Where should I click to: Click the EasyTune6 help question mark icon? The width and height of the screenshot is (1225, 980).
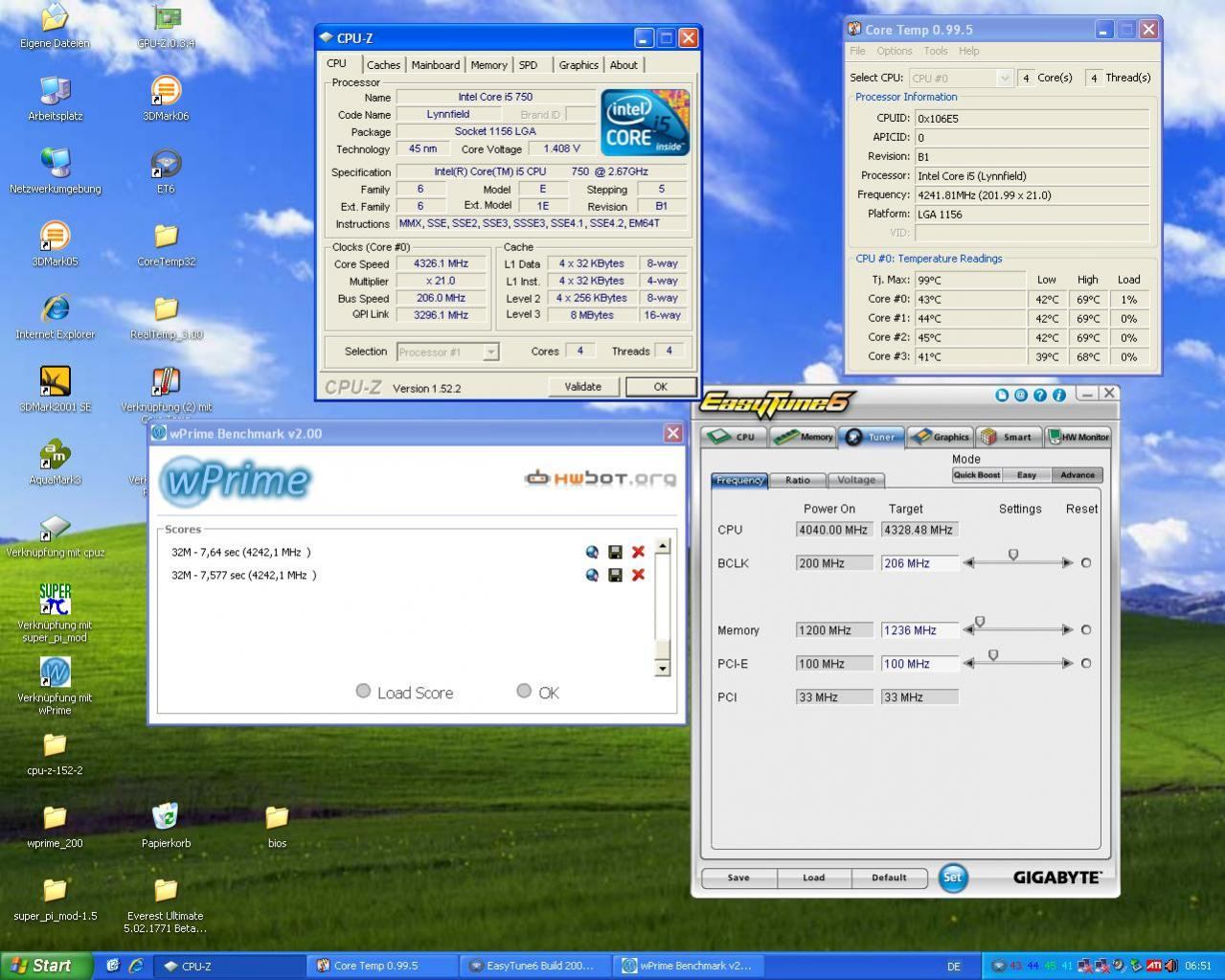pyautogui.click(x=1040, y=395)
